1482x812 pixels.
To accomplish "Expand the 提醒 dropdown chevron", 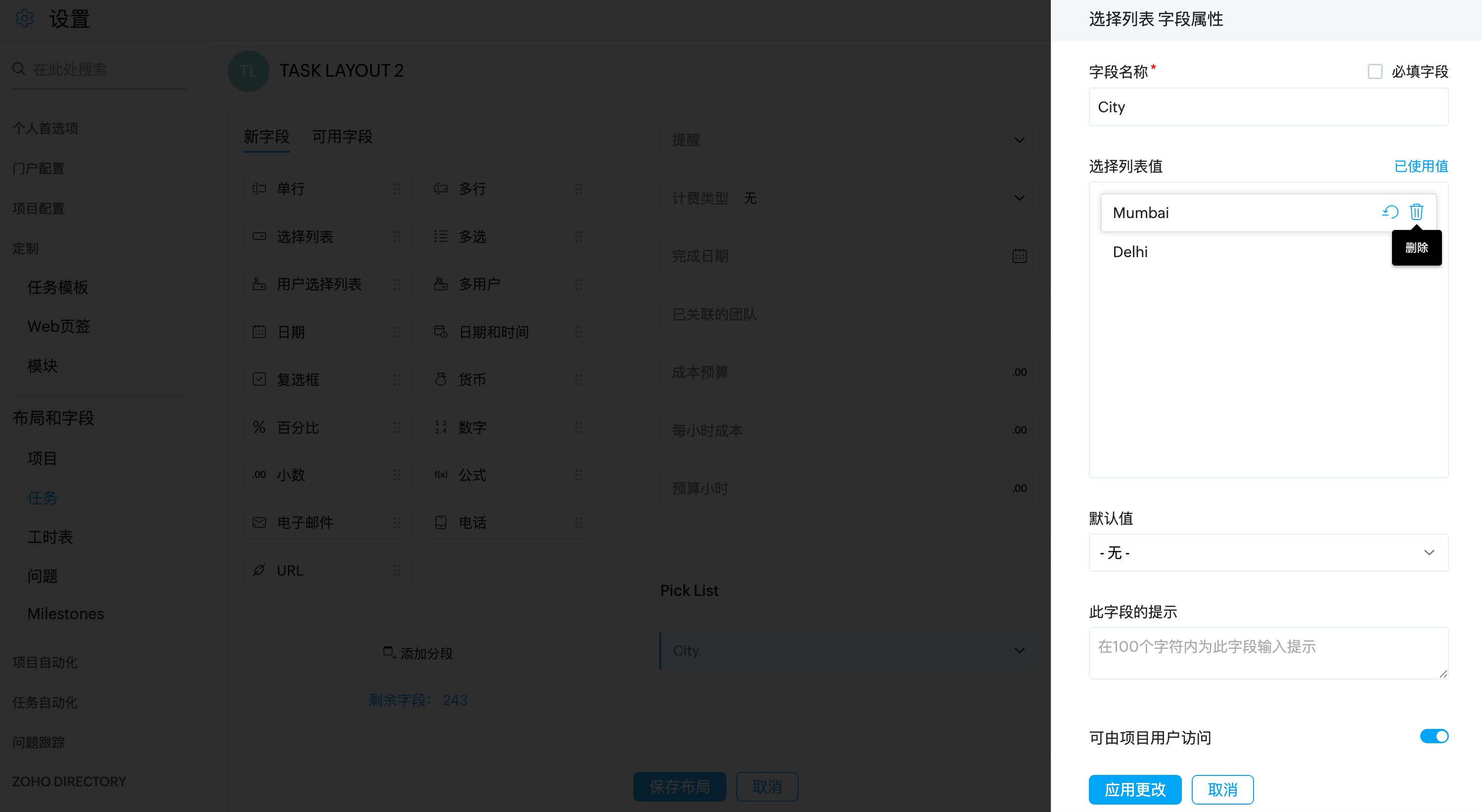I will (1019, 140).
